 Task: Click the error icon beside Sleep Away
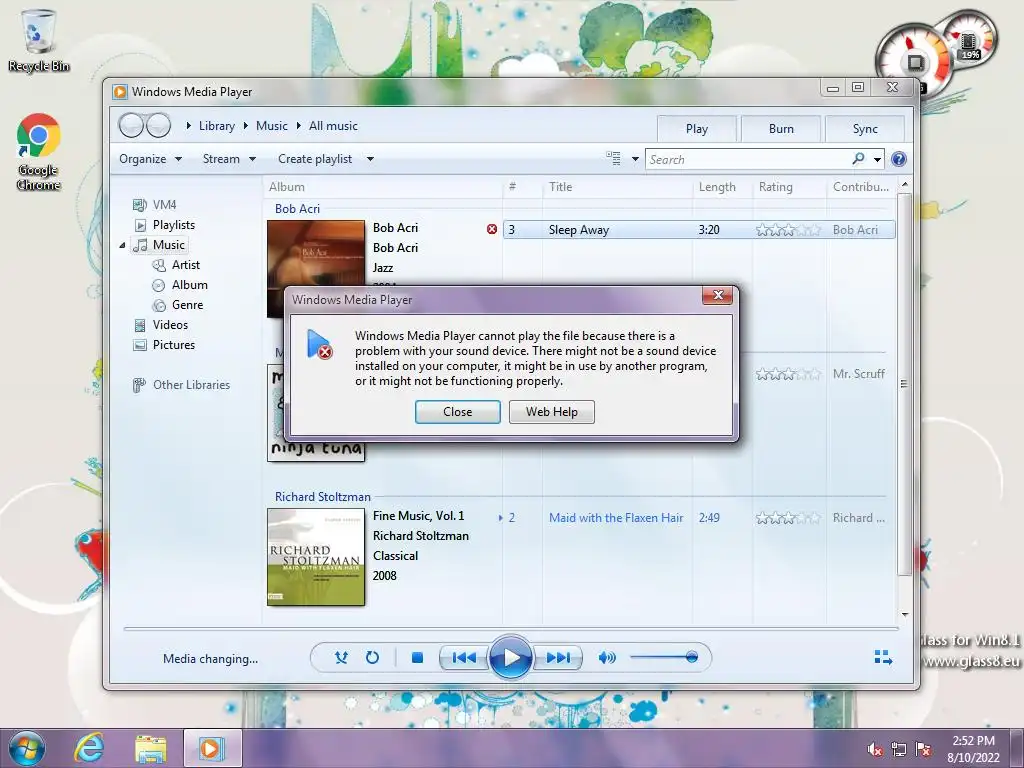492,229
